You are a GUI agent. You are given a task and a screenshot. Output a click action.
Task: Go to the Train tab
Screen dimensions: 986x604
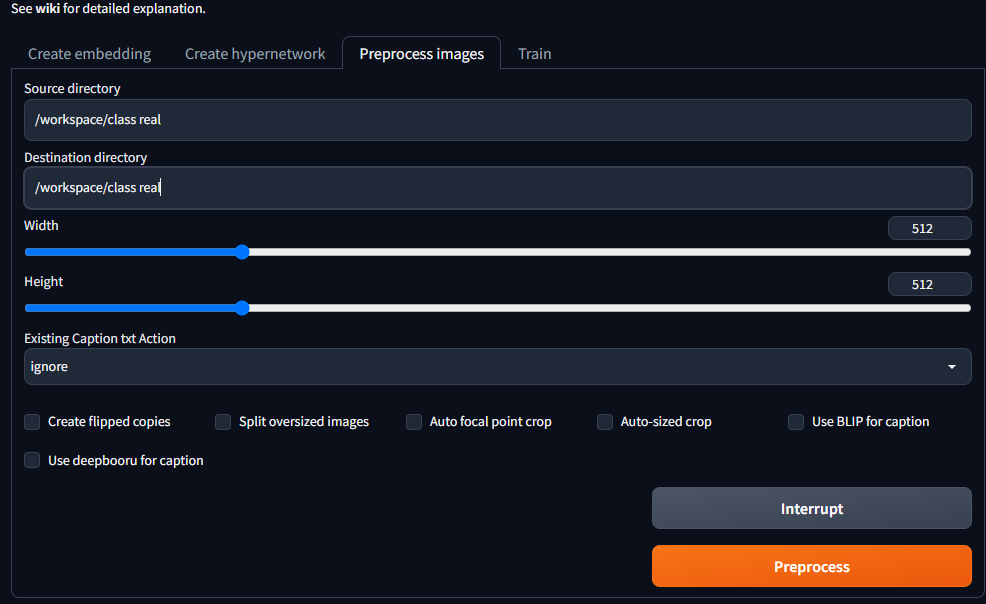[535, 54]
